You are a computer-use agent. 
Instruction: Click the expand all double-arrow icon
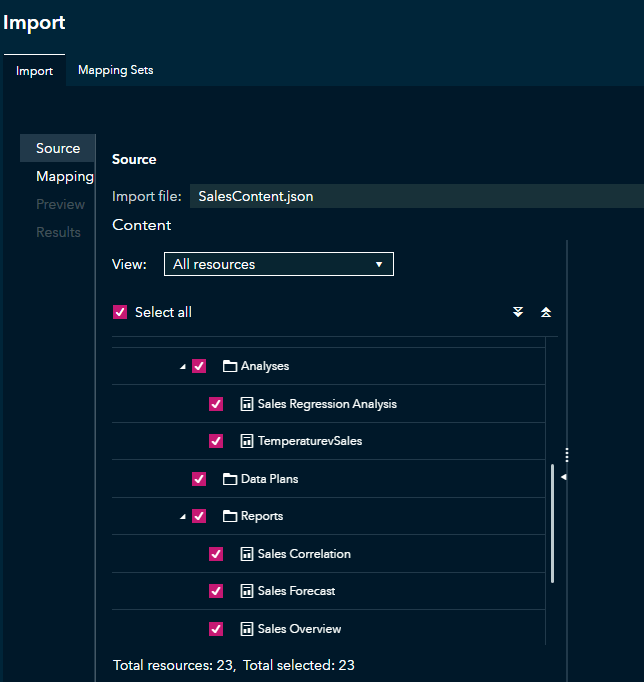(518, 312)
